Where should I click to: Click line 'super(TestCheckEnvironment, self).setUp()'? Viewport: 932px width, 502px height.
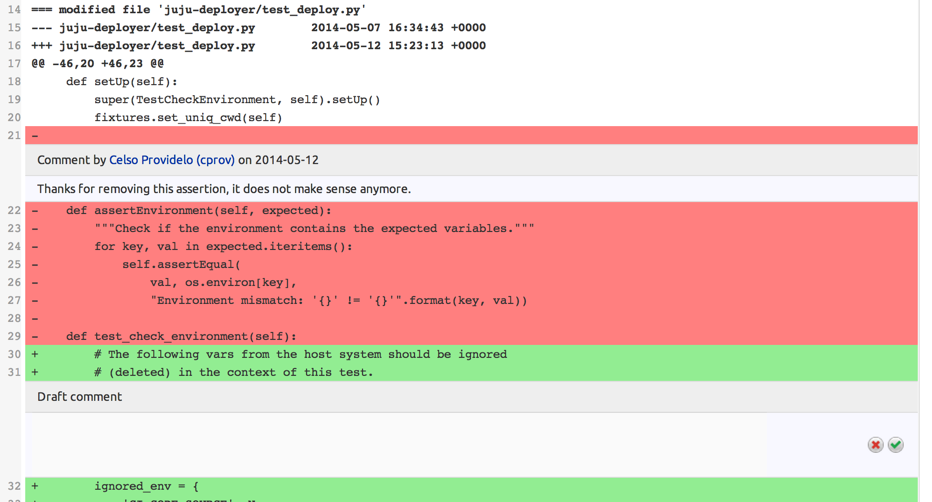pyautogui.click(x=237, y=100)
